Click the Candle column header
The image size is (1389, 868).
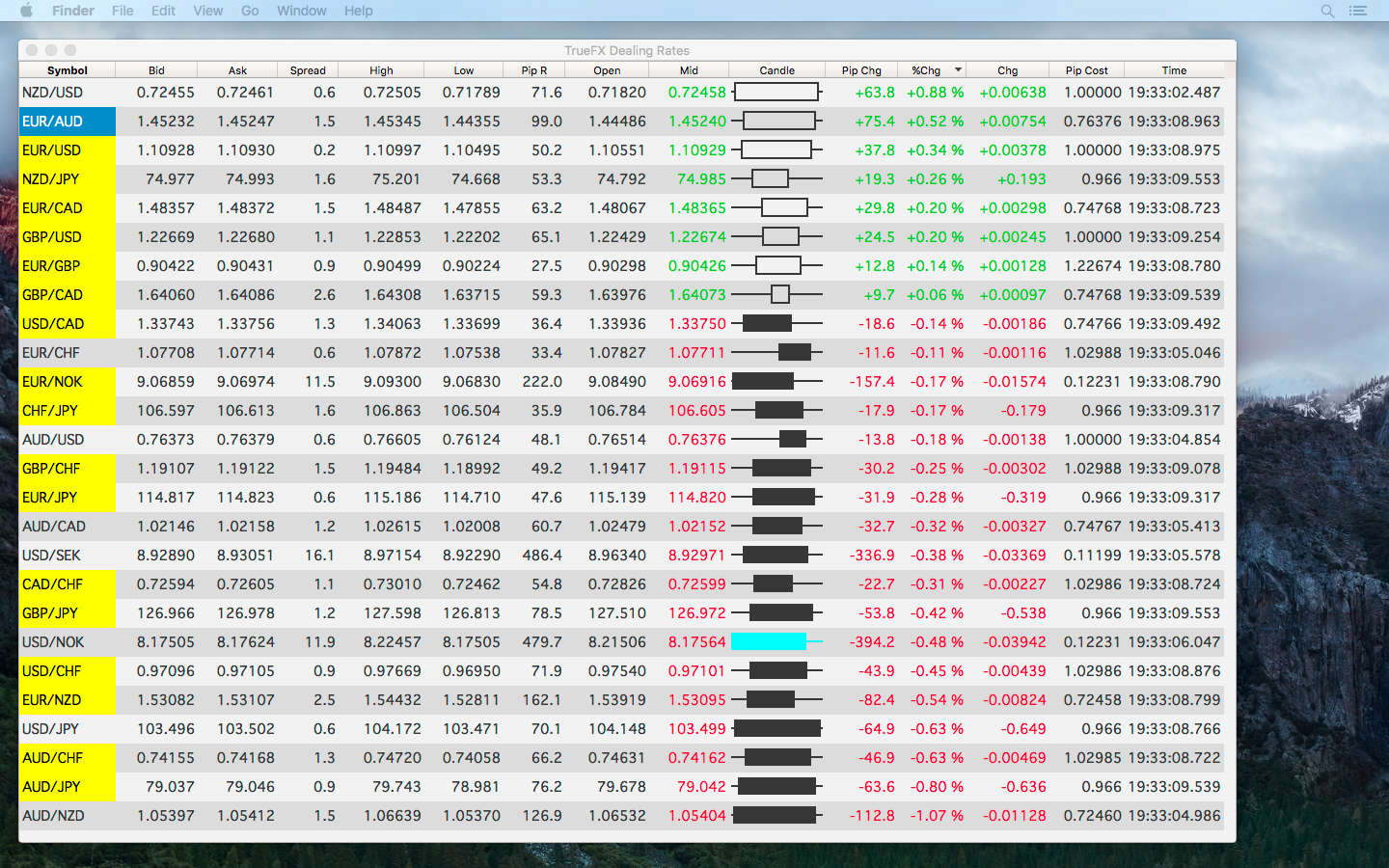click(776, 70)
